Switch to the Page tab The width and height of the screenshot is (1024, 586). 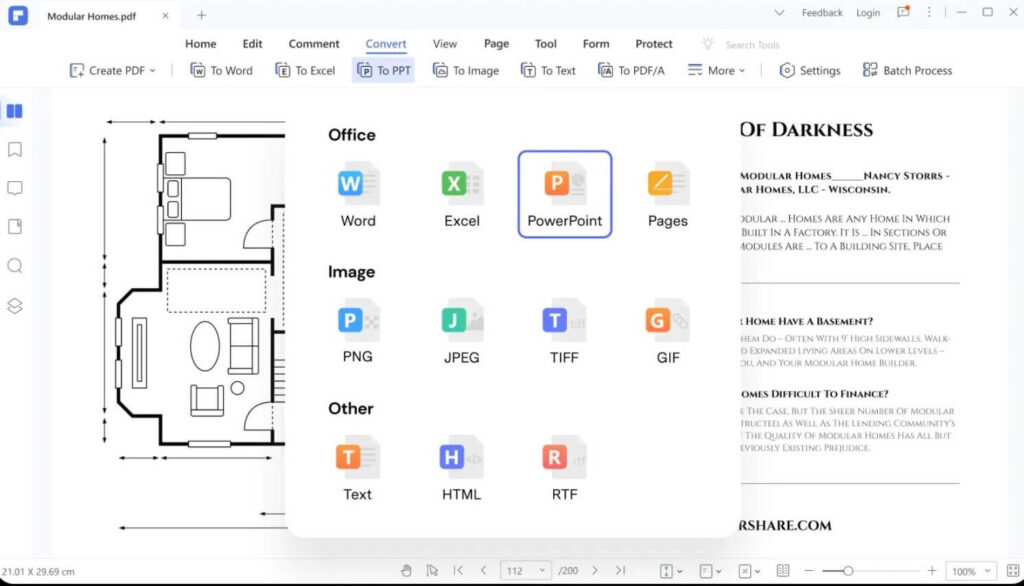pyautogui.click(x=496, y=44)
